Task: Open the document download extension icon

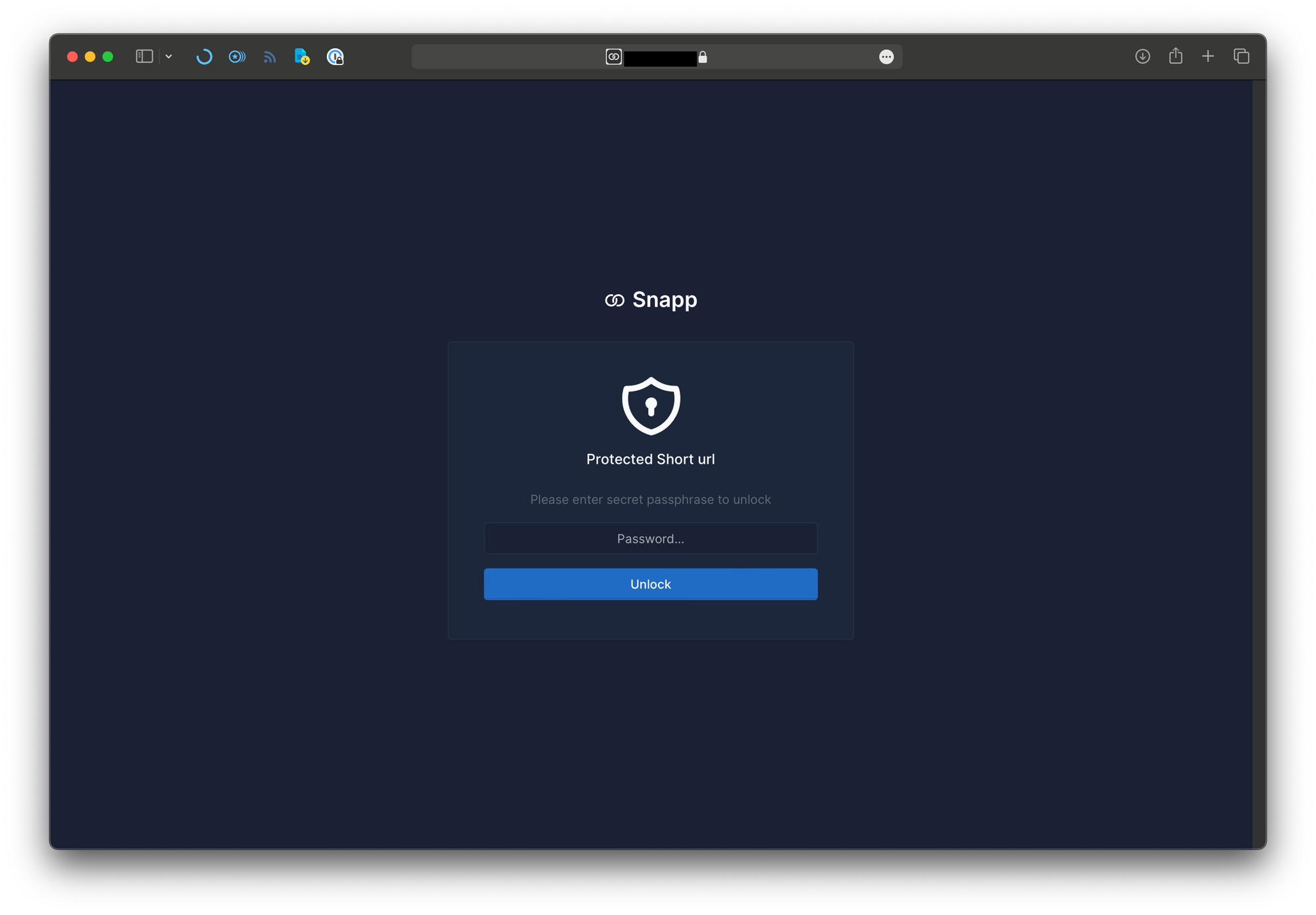Action: tap(302, 57)
